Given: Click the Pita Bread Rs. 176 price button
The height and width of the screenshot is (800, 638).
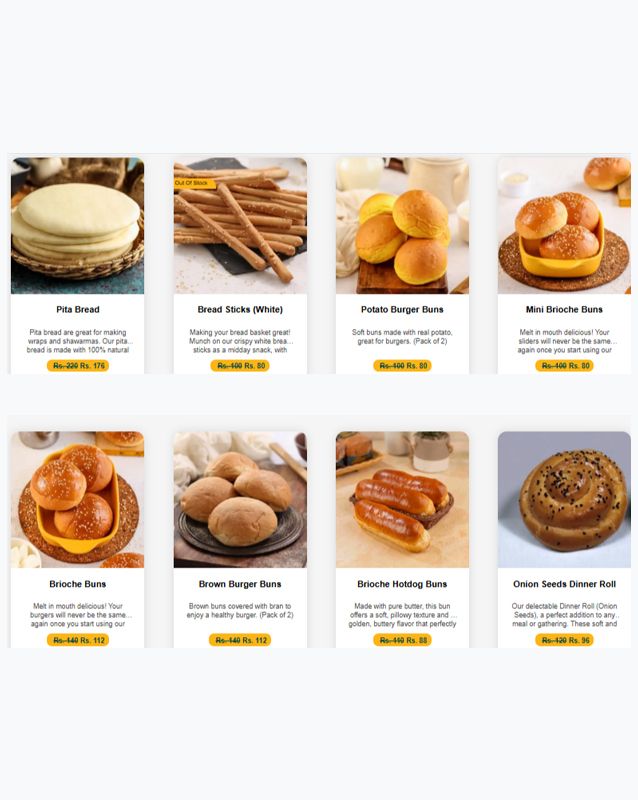Looking at the screenshot, I should point(78,365).
